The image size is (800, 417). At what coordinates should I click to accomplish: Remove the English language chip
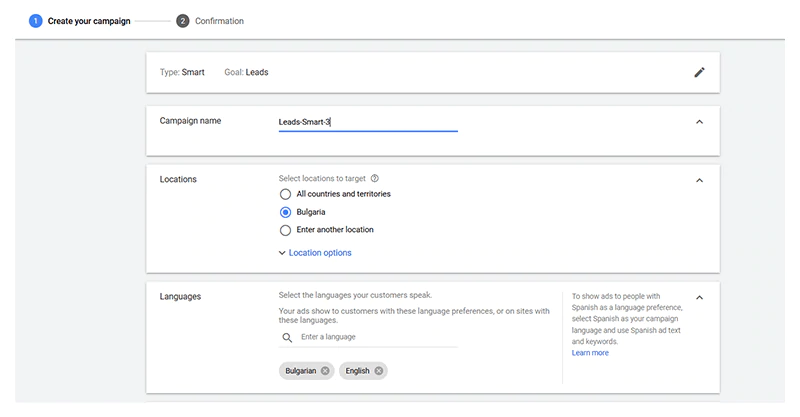379,371
